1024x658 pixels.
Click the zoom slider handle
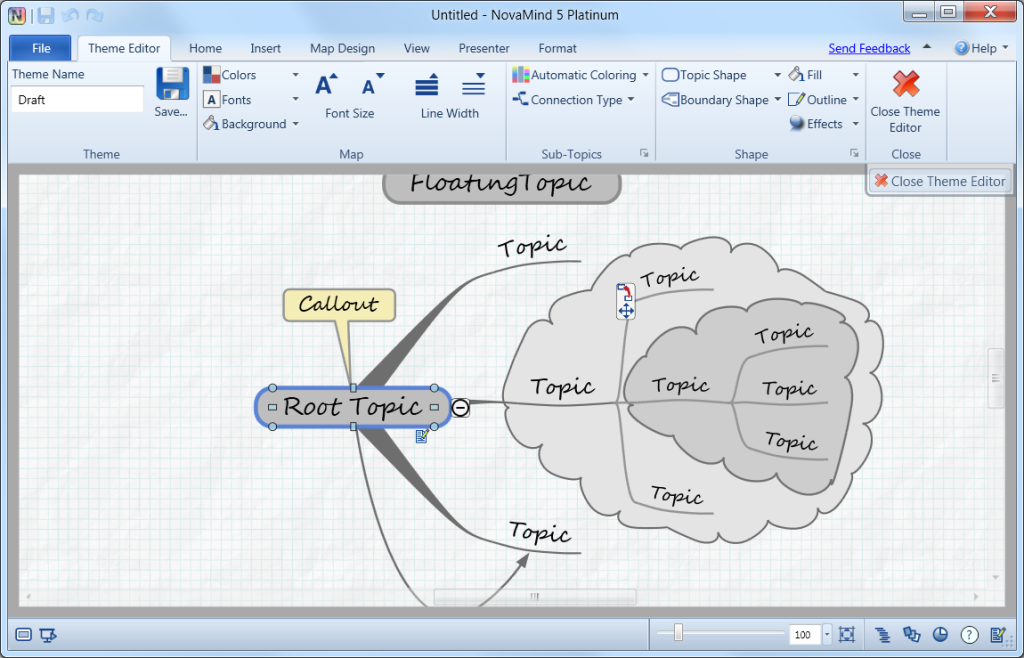tap(679, 633)
